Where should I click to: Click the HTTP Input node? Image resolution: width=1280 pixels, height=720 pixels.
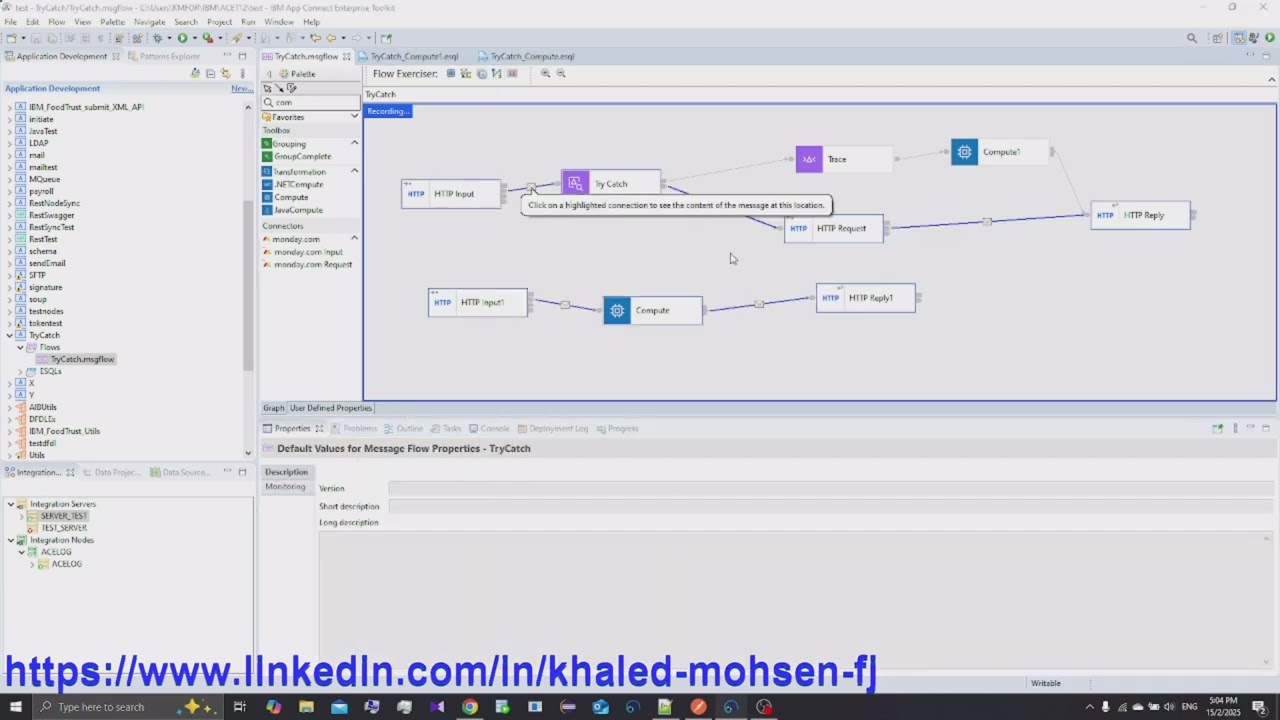click(x=451, y=194)
